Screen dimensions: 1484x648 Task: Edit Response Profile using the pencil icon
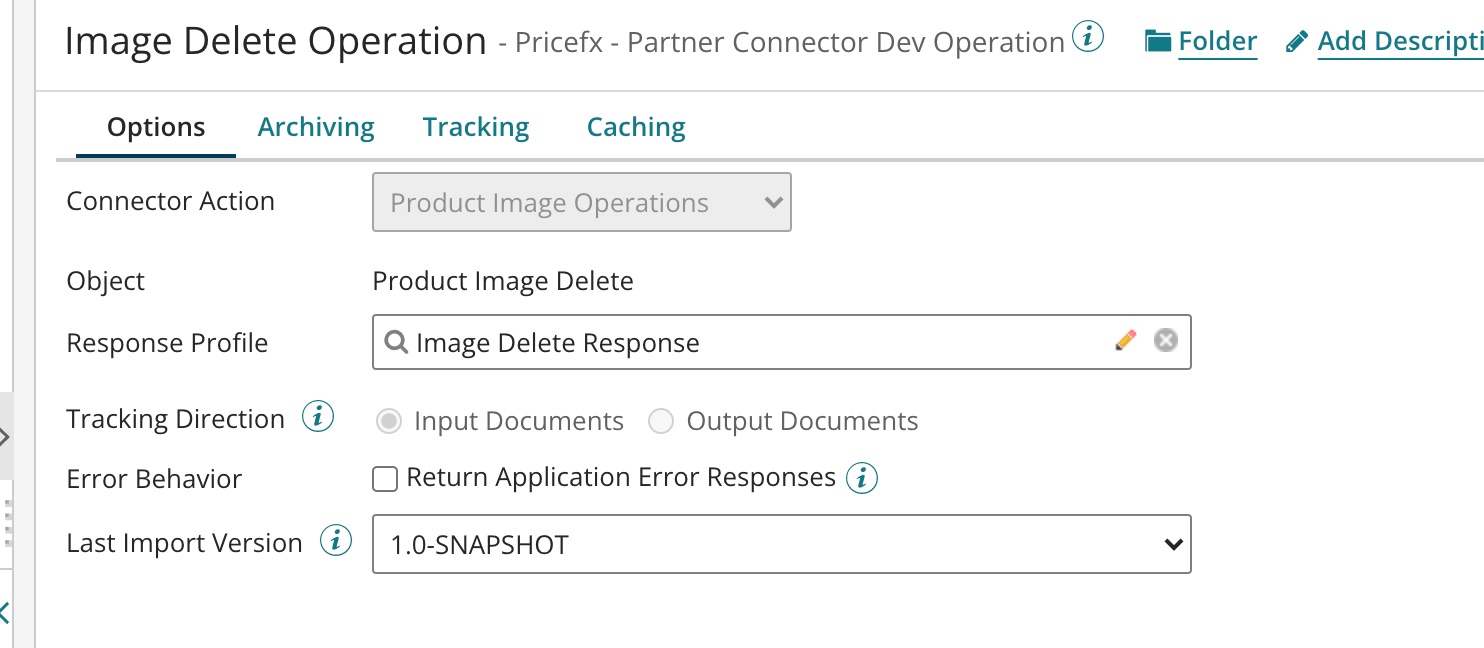[1126, 341]
